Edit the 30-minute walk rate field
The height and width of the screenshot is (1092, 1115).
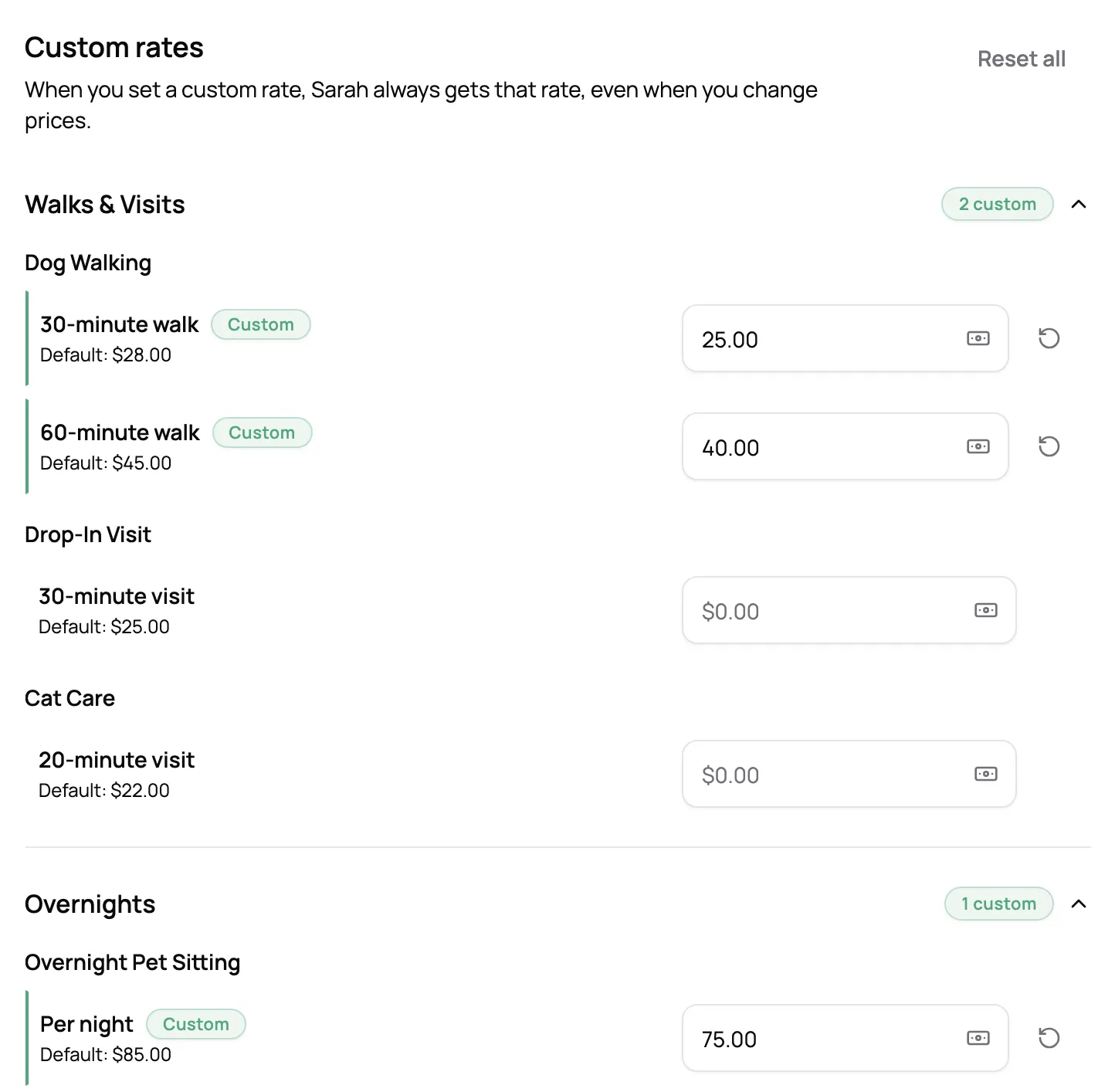[x=846, y=338]
